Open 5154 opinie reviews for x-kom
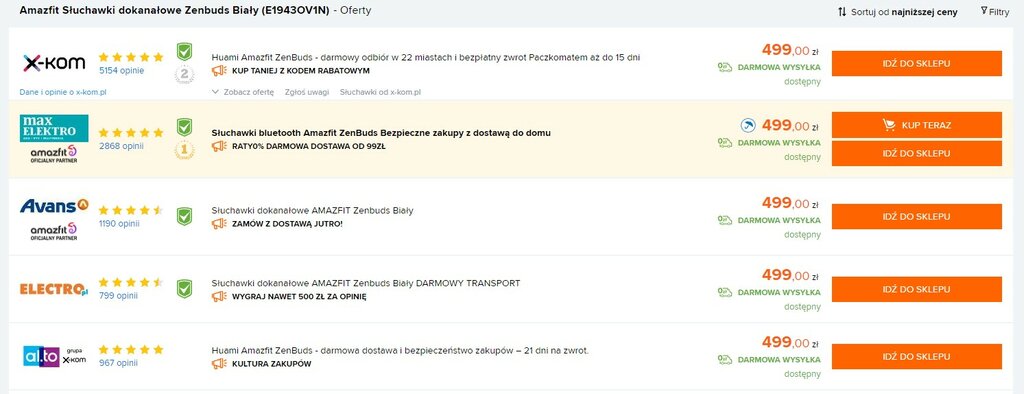This screenshot has width=1024, height=394. pyautogui.click(x=121, y=71)
